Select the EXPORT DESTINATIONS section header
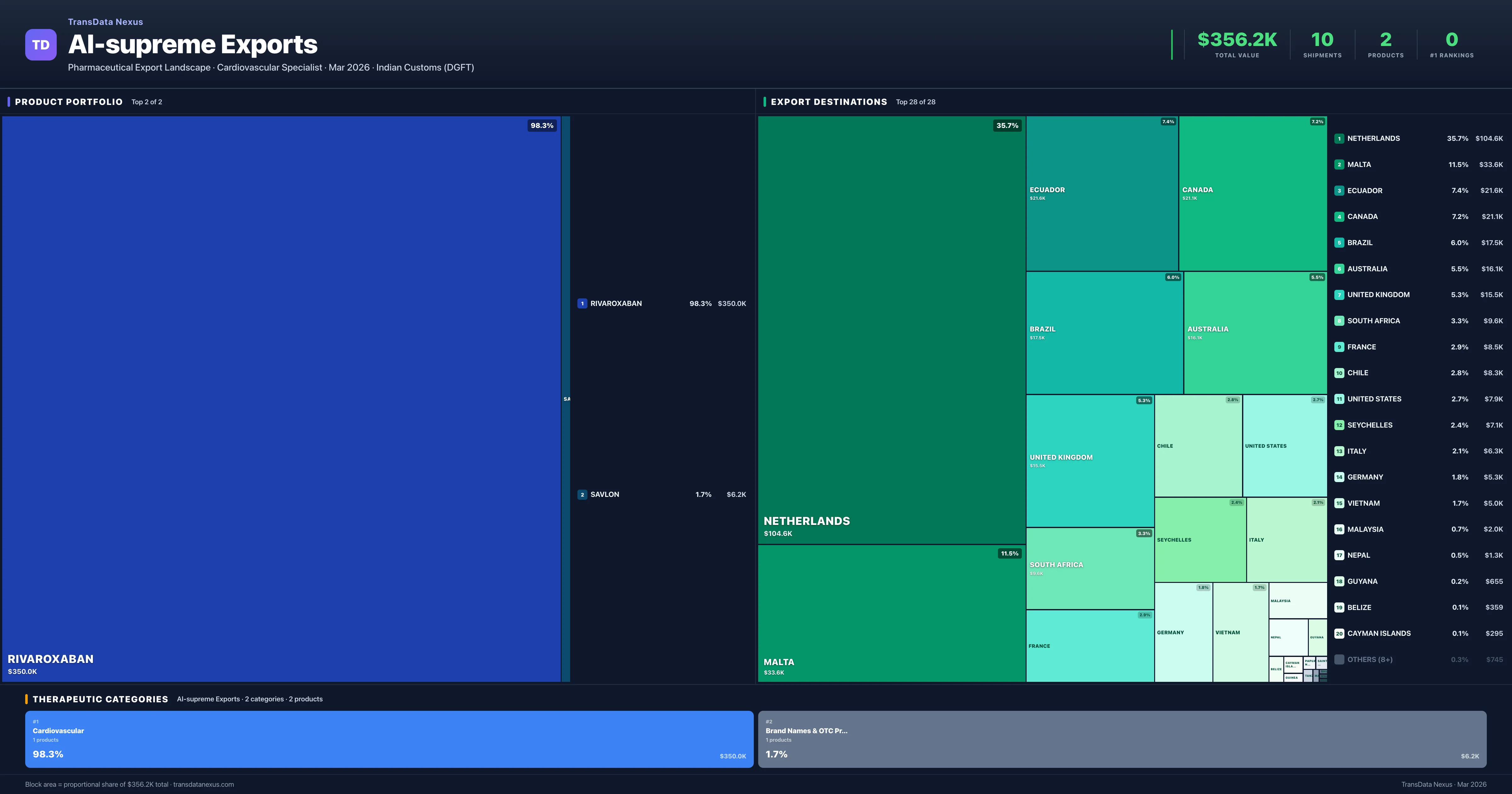 coord(829,101)
